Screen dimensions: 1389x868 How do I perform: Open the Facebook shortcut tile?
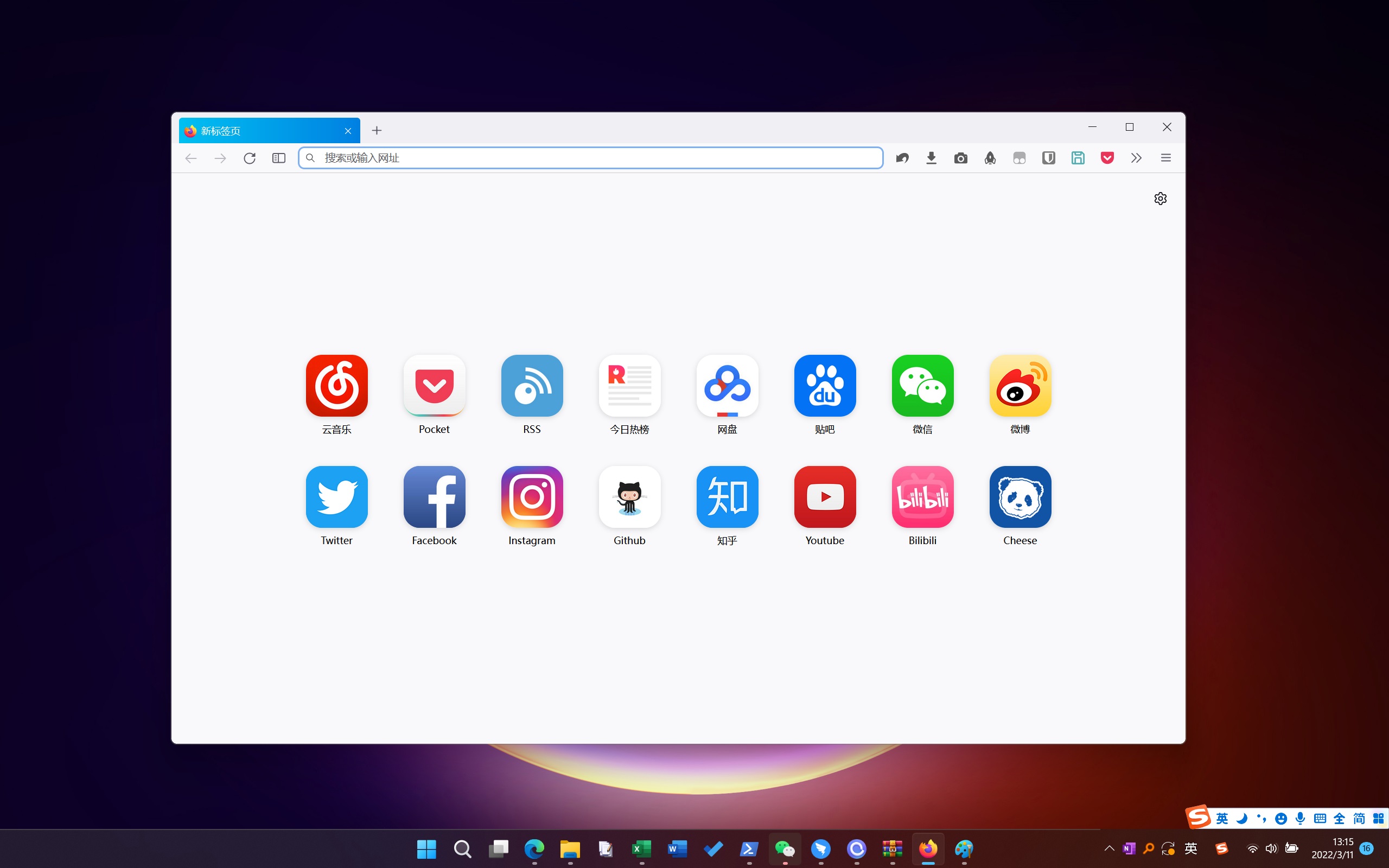tap(434, 496)
